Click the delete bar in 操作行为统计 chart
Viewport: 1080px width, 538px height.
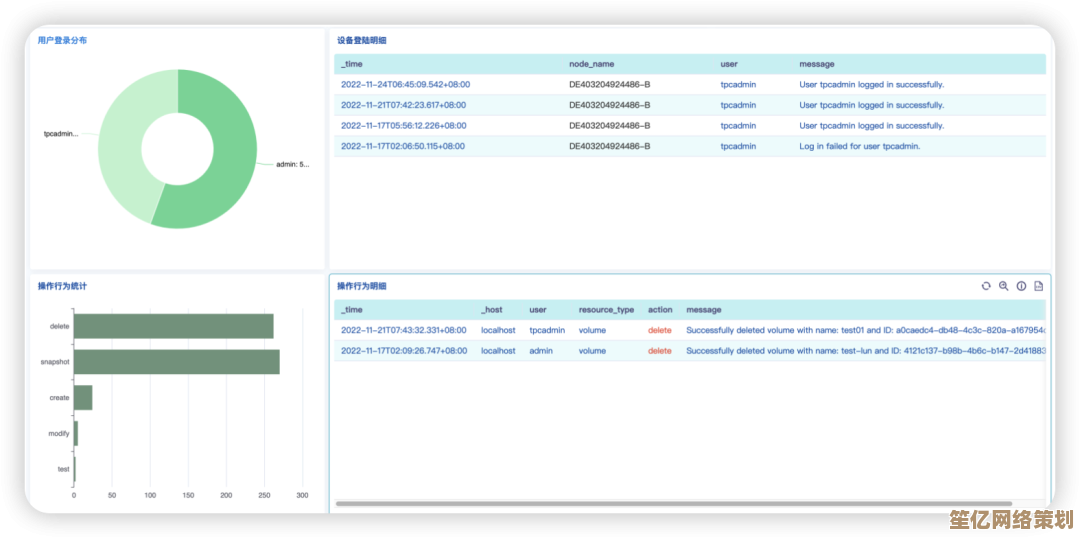tap(173, 326)
